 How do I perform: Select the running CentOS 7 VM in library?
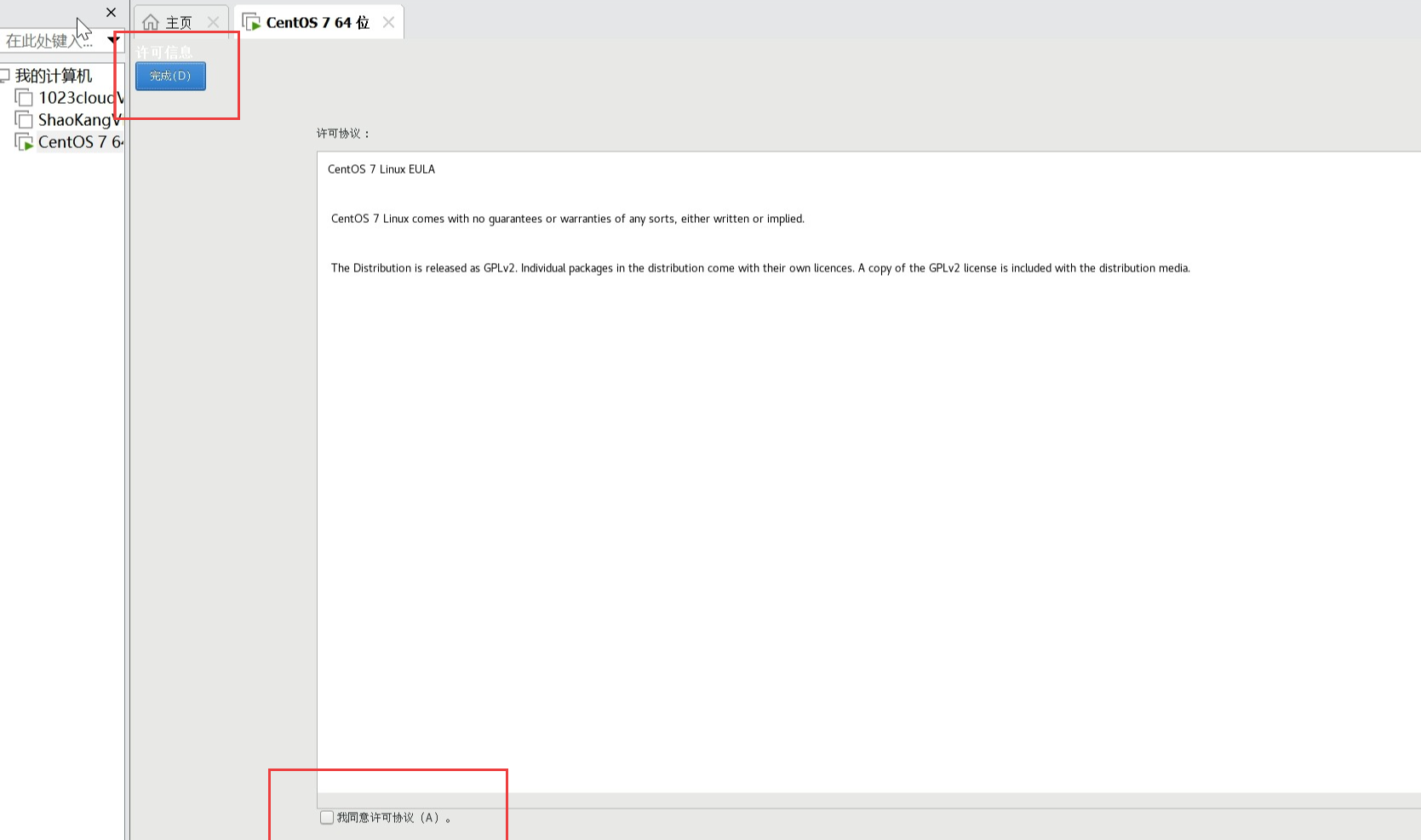coord(80,142)
